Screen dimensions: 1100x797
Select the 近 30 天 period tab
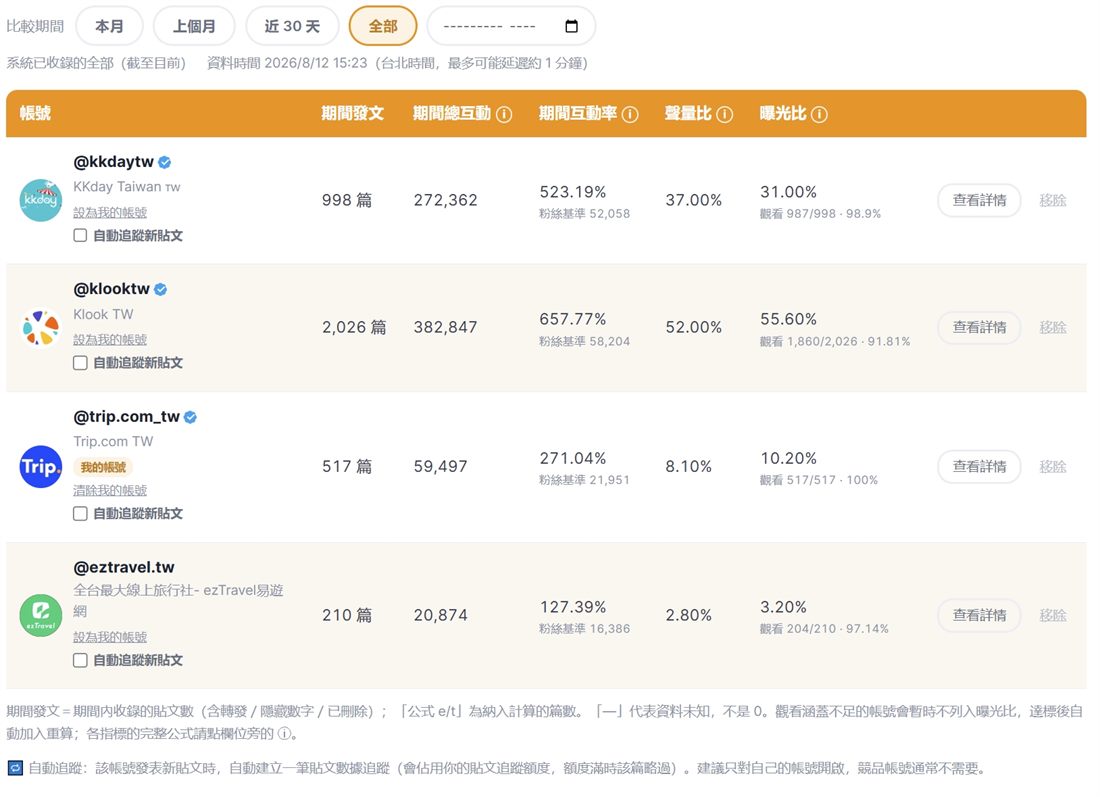click(x=292, y=26)
